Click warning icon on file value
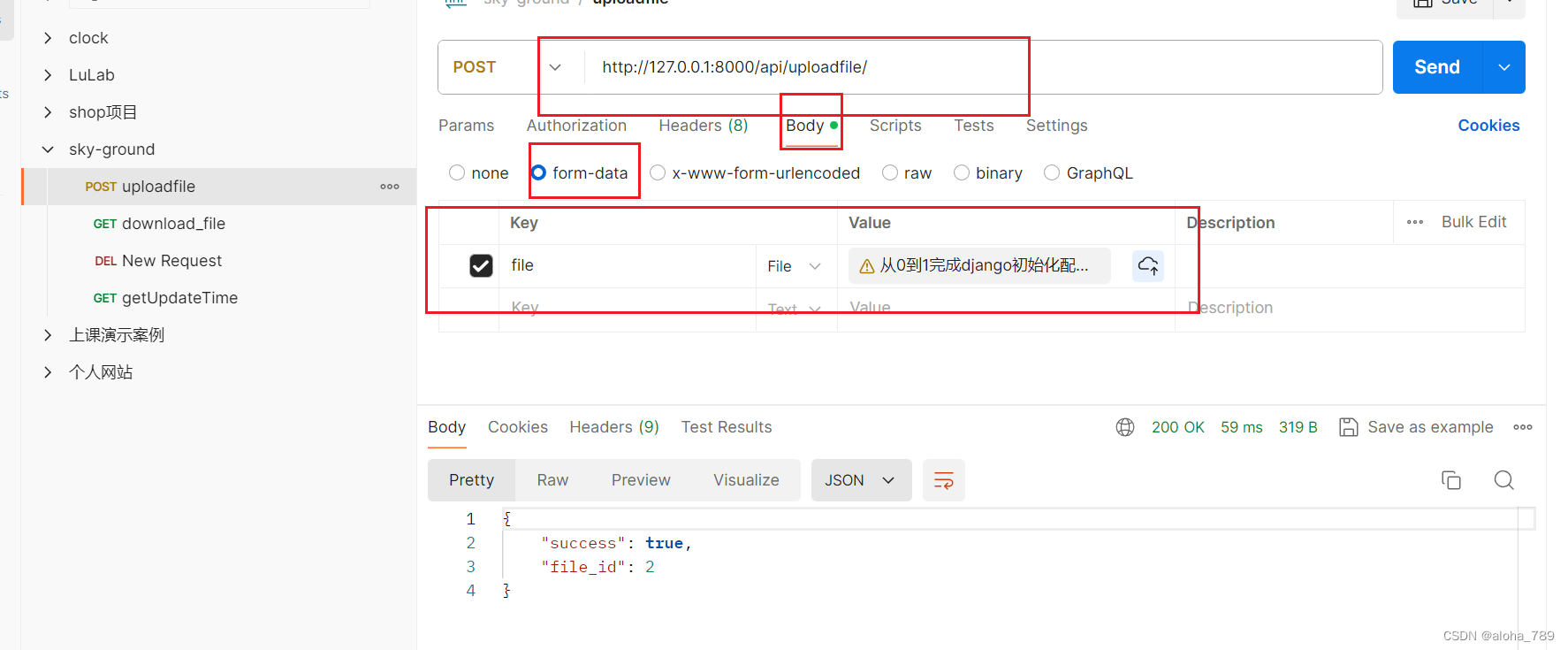This screenshot has width=1568, height=650. coord(866,266)
